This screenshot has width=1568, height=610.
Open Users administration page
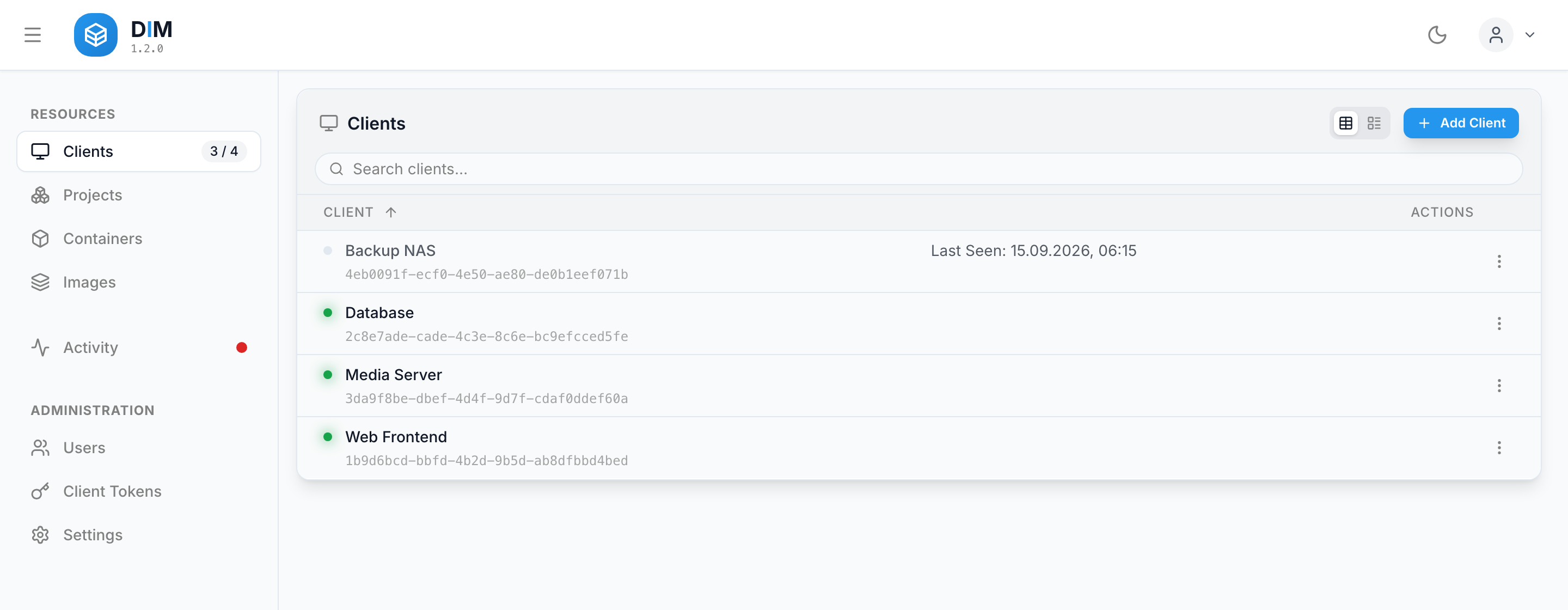(139, 448)
